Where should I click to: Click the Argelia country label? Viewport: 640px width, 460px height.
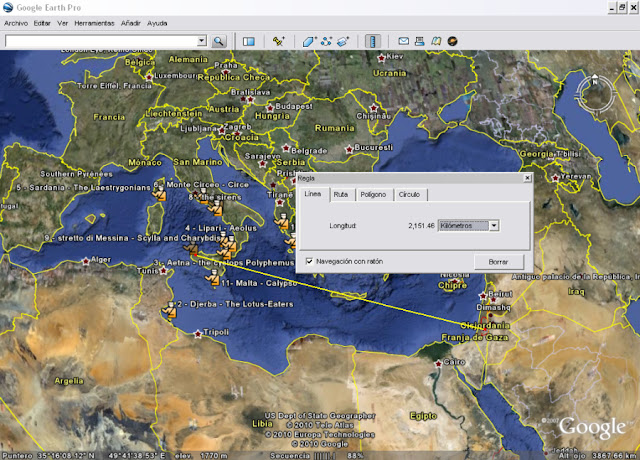click(69, 381)
